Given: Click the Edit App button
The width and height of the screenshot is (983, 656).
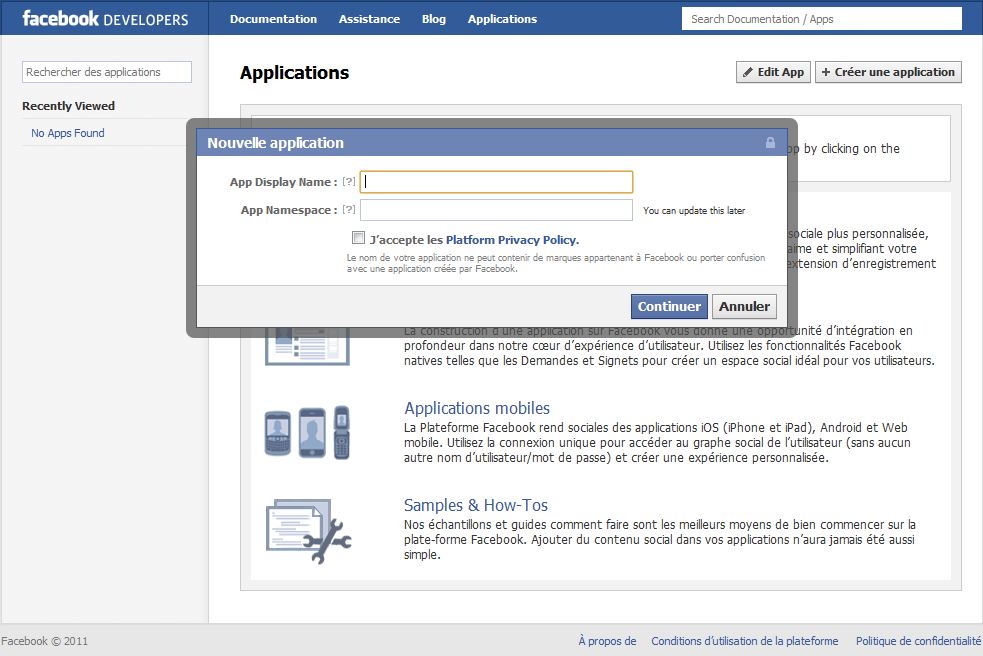Looking at the screenshot, I should coord(773,72).
